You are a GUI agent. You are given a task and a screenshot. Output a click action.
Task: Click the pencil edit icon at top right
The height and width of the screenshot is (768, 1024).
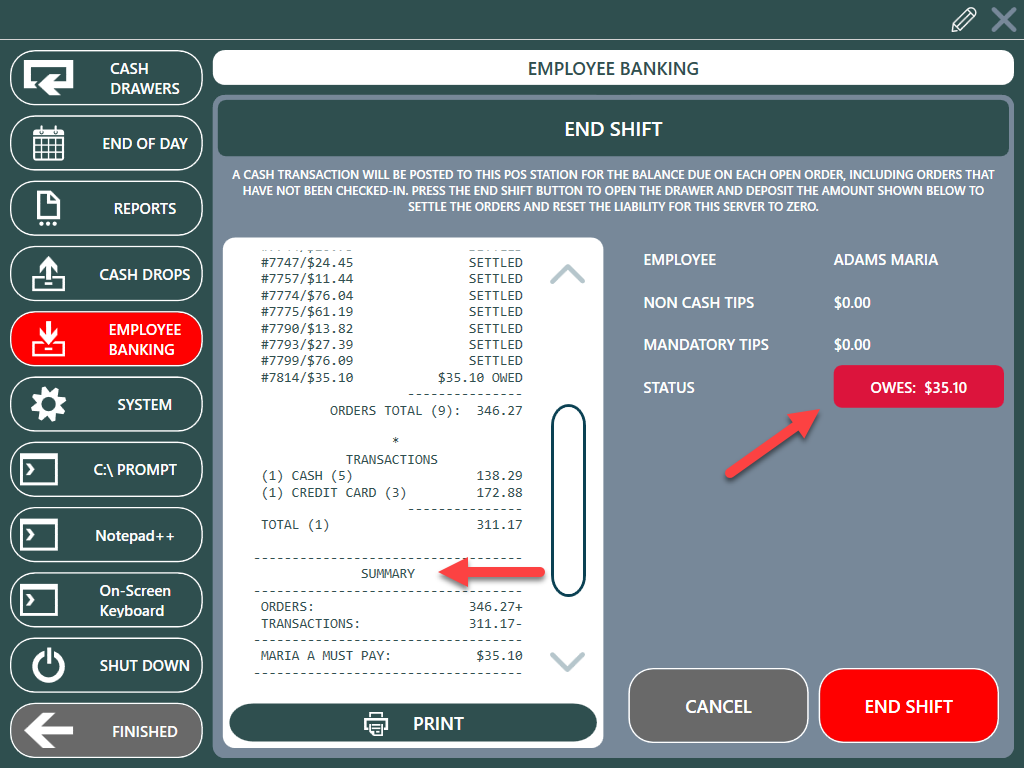coord(964,20)
